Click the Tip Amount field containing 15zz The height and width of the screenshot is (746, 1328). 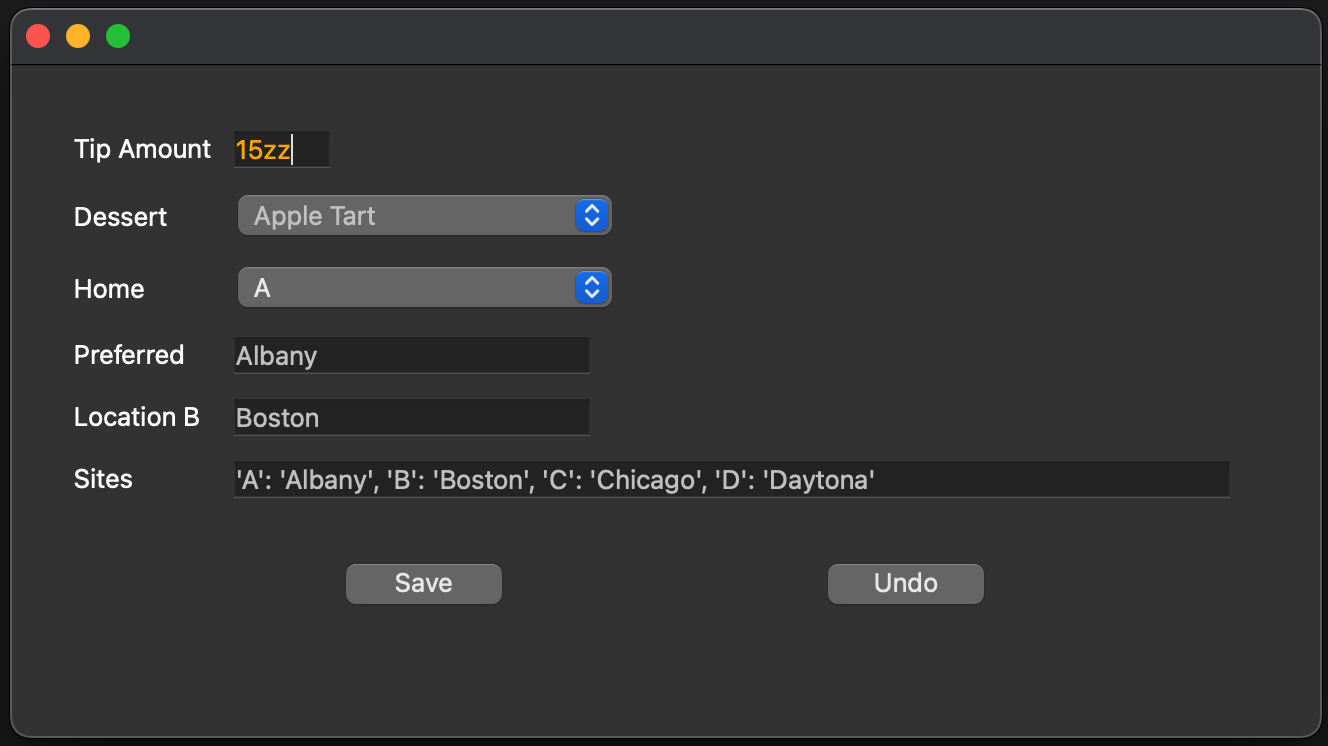coord(280,150)
